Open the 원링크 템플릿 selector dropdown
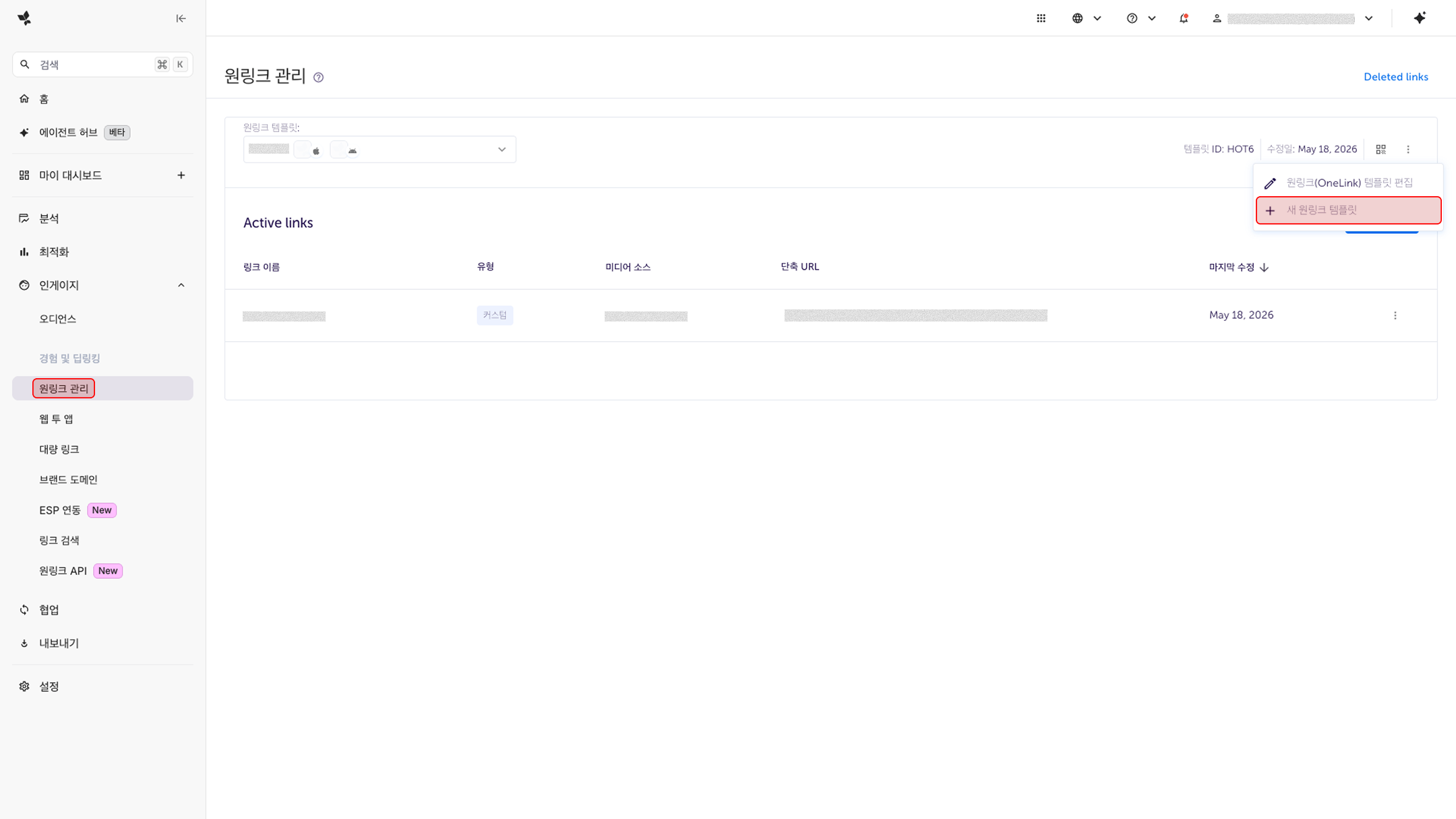Viewport: 1456px width, 819px height. click(380, 150)
